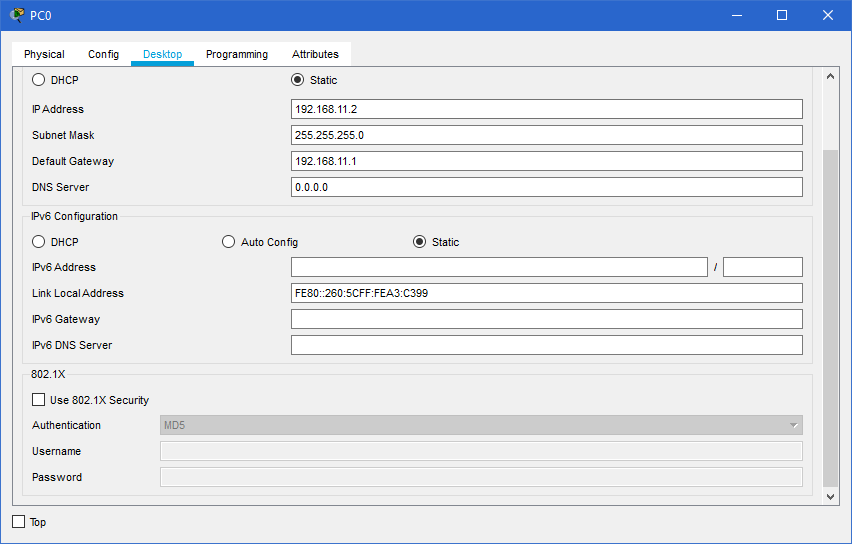Click the IPv6 Configuration group label

click(74, 216)
